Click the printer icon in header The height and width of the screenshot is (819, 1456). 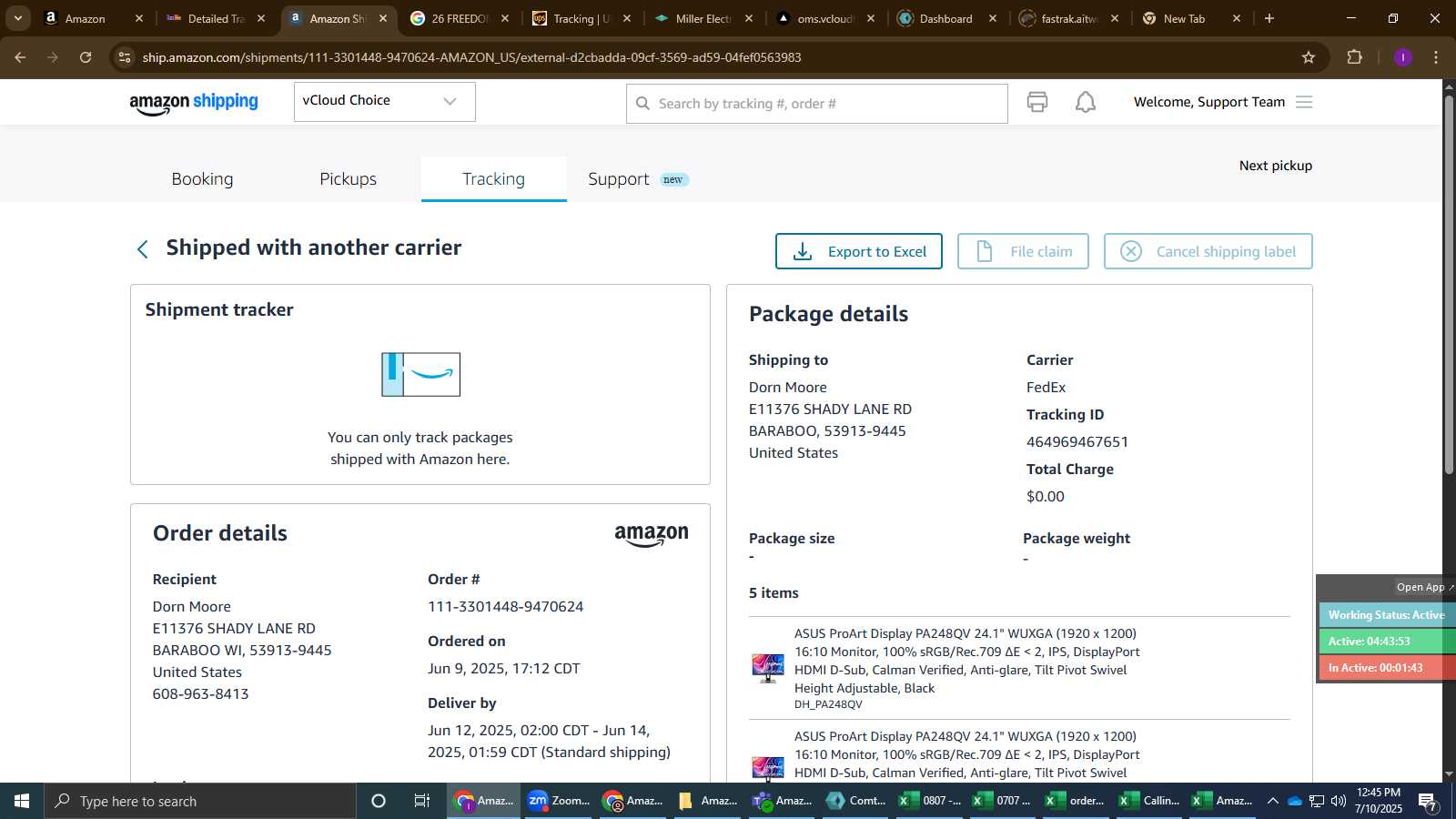(1036, 102)
